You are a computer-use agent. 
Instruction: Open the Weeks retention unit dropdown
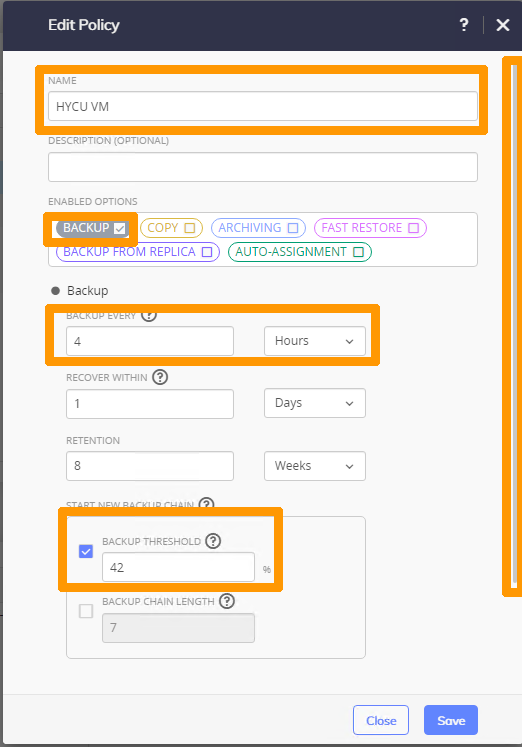click(315, 466)
